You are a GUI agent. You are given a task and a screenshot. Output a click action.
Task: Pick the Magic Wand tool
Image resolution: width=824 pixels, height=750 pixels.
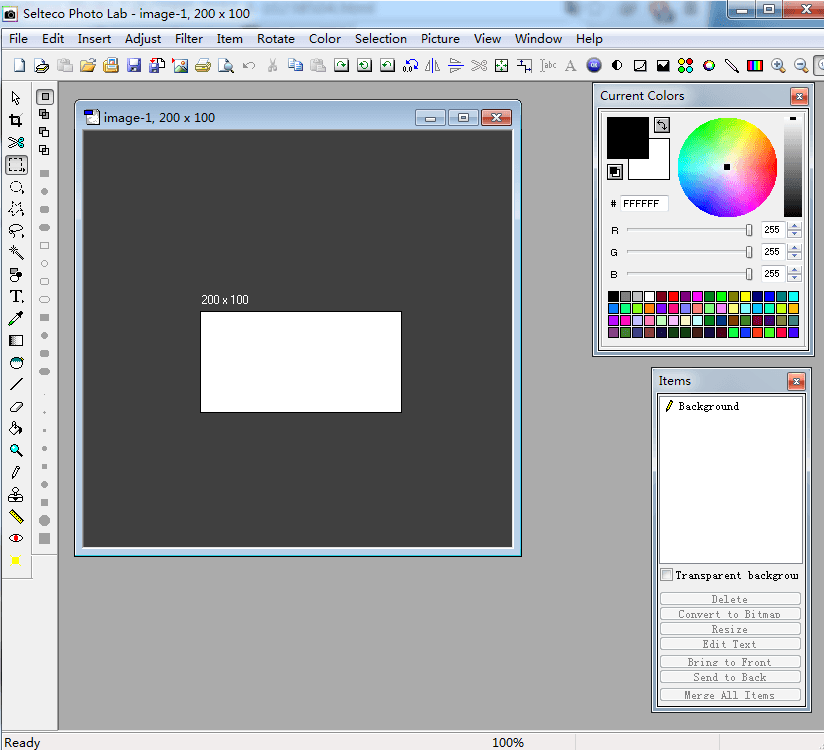click(x=16, y=252)
